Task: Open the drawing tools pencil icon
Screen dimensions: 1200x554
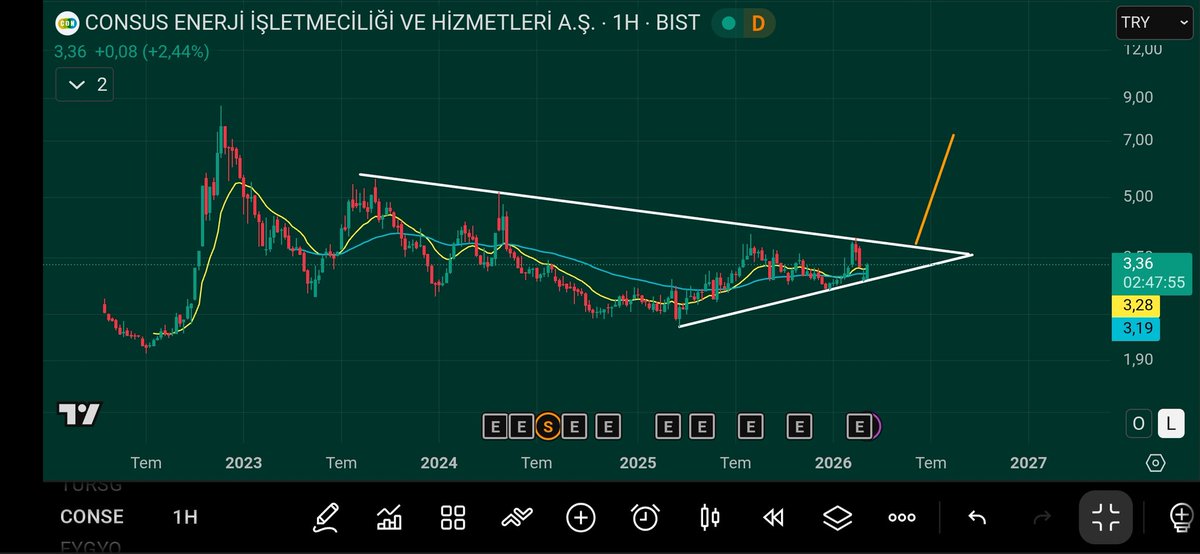Action: click(x=325, y=517)
